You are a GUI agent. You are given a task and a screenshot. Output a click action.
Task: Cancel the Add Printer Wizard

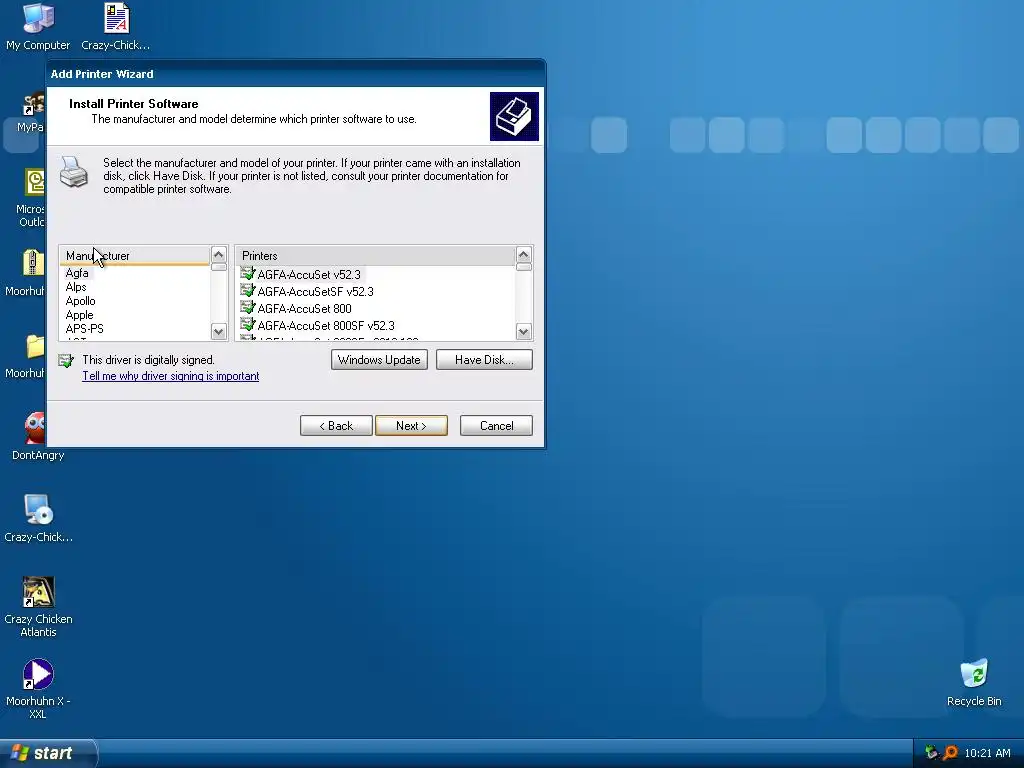[x=496, y=426]
